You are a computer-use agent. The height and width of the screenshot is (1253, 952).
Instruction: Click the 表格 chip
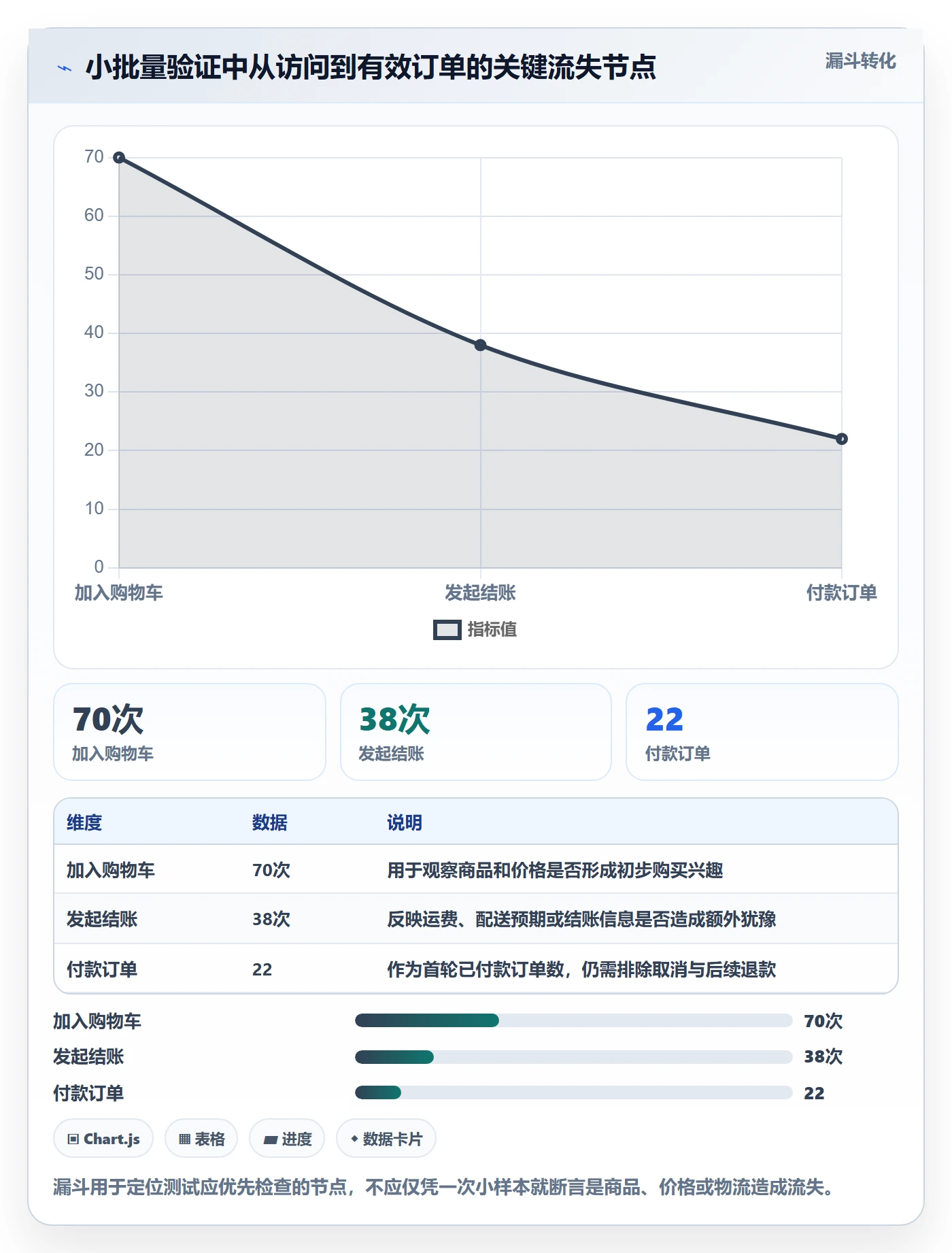(201, 1139)
